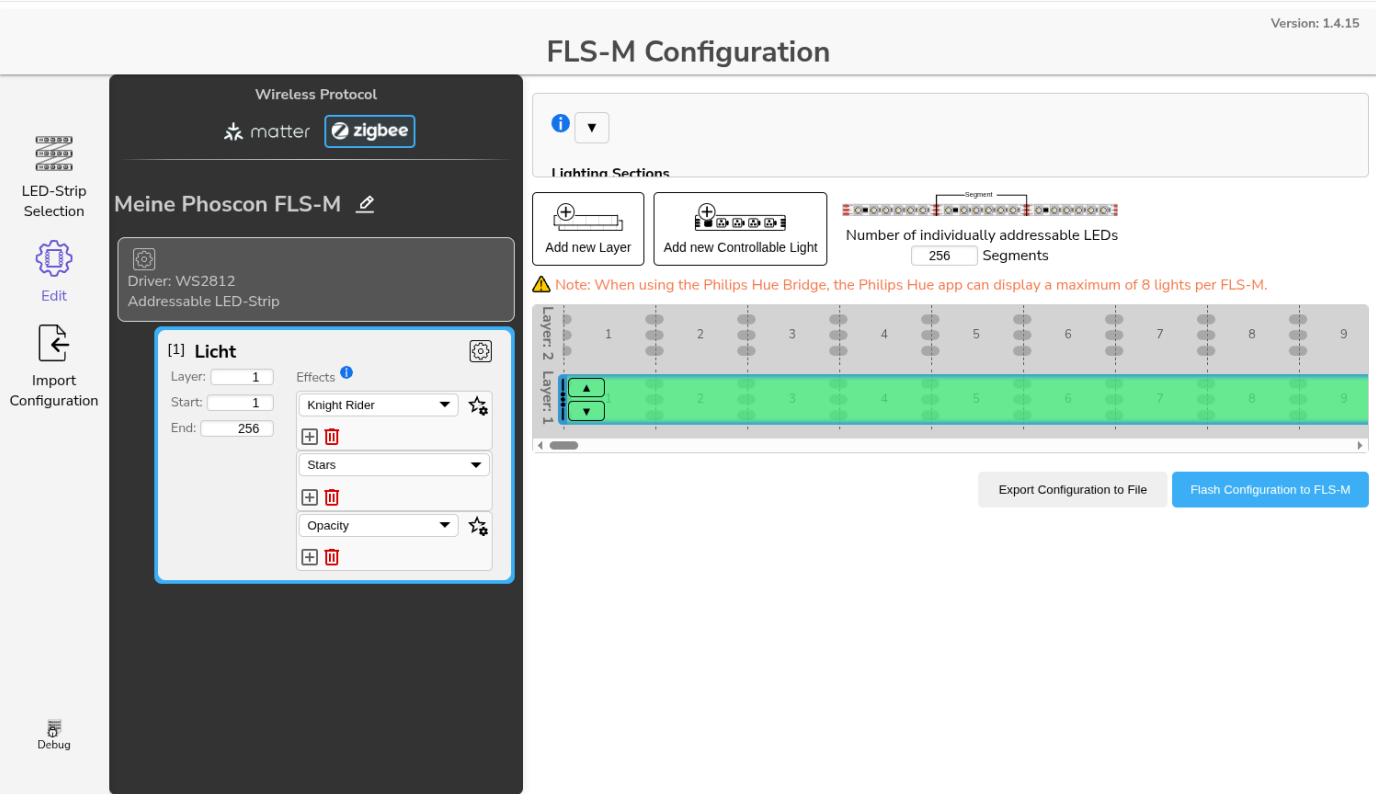Add a new effect with the plus icon under Stars

[x=309, y=496]
